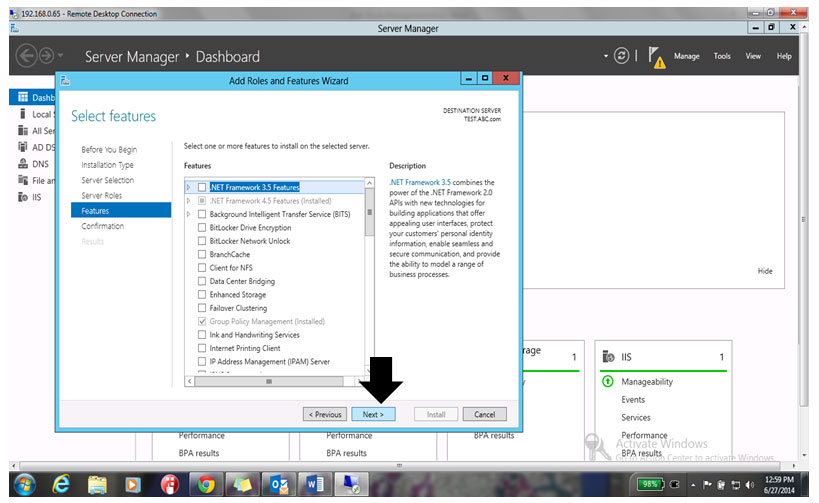The image size is (819, 503).
Task: Check the .NET Framework 3.5 Features checkbox
Action: click(202, 187)
